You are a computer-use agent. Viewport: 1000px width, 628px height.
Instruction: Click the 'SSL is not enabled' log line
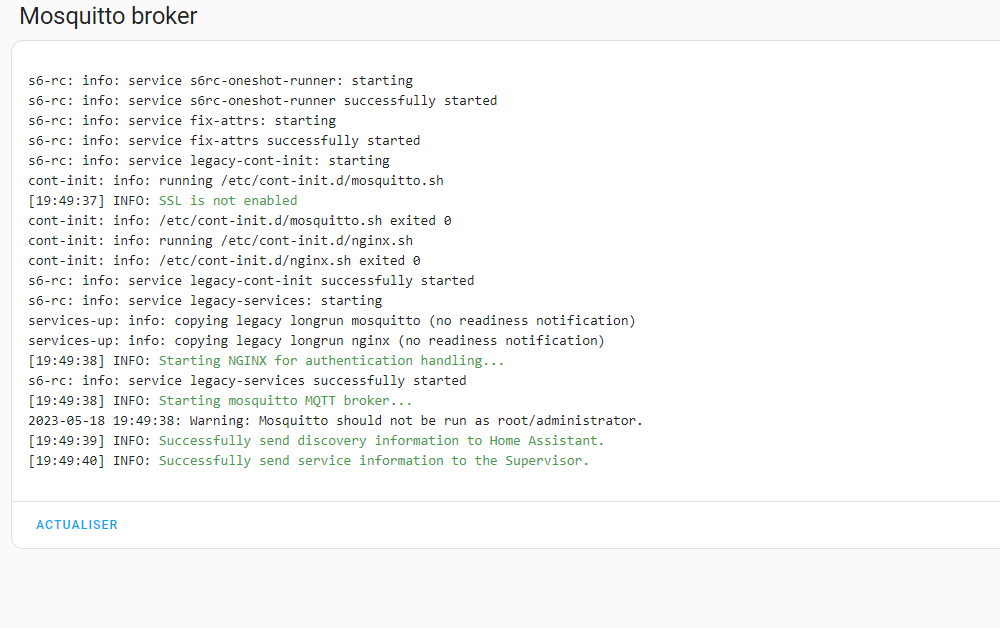click(228, 201)
